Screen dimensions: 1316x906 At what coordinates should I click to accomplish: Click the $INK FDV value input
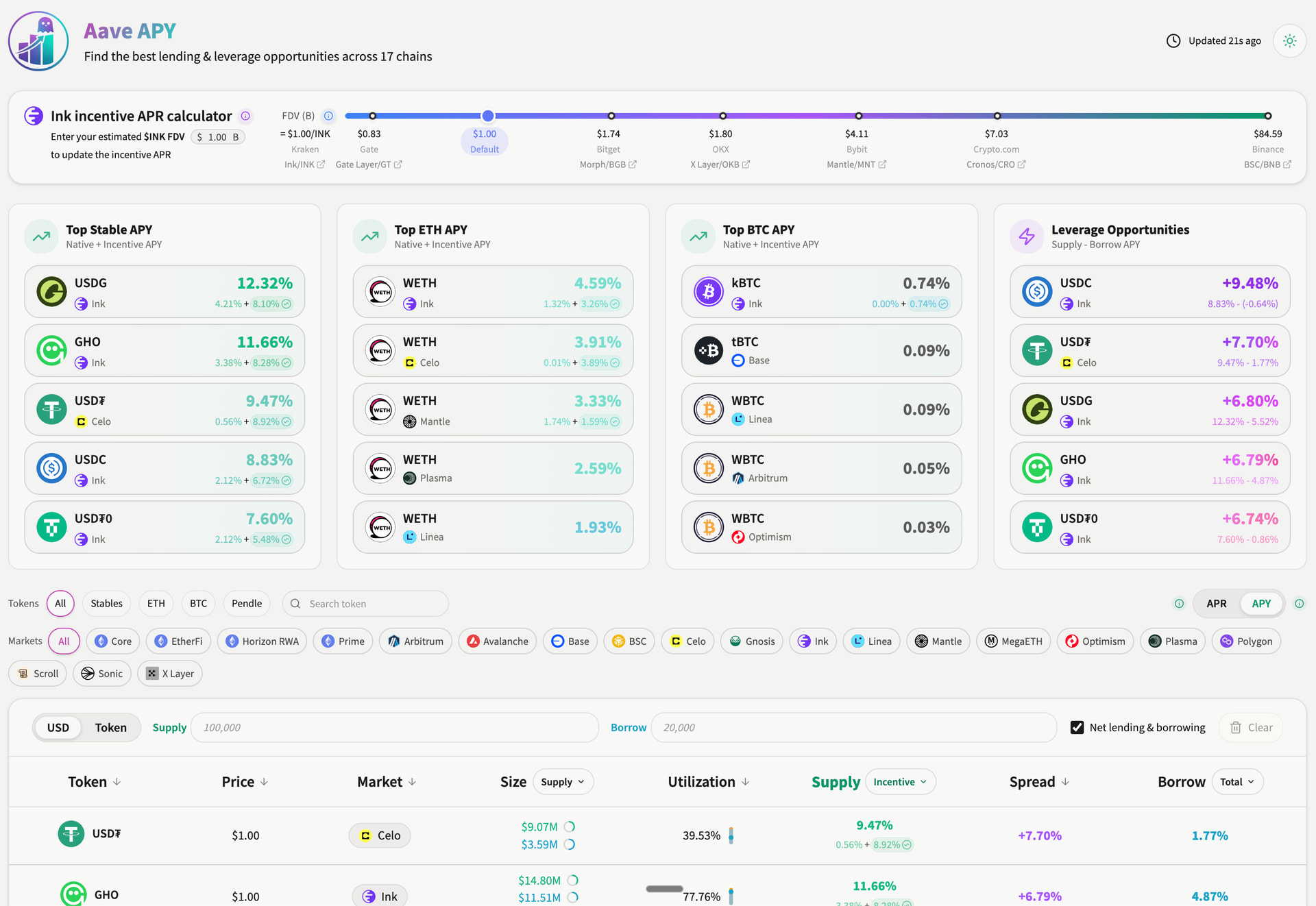217,137
